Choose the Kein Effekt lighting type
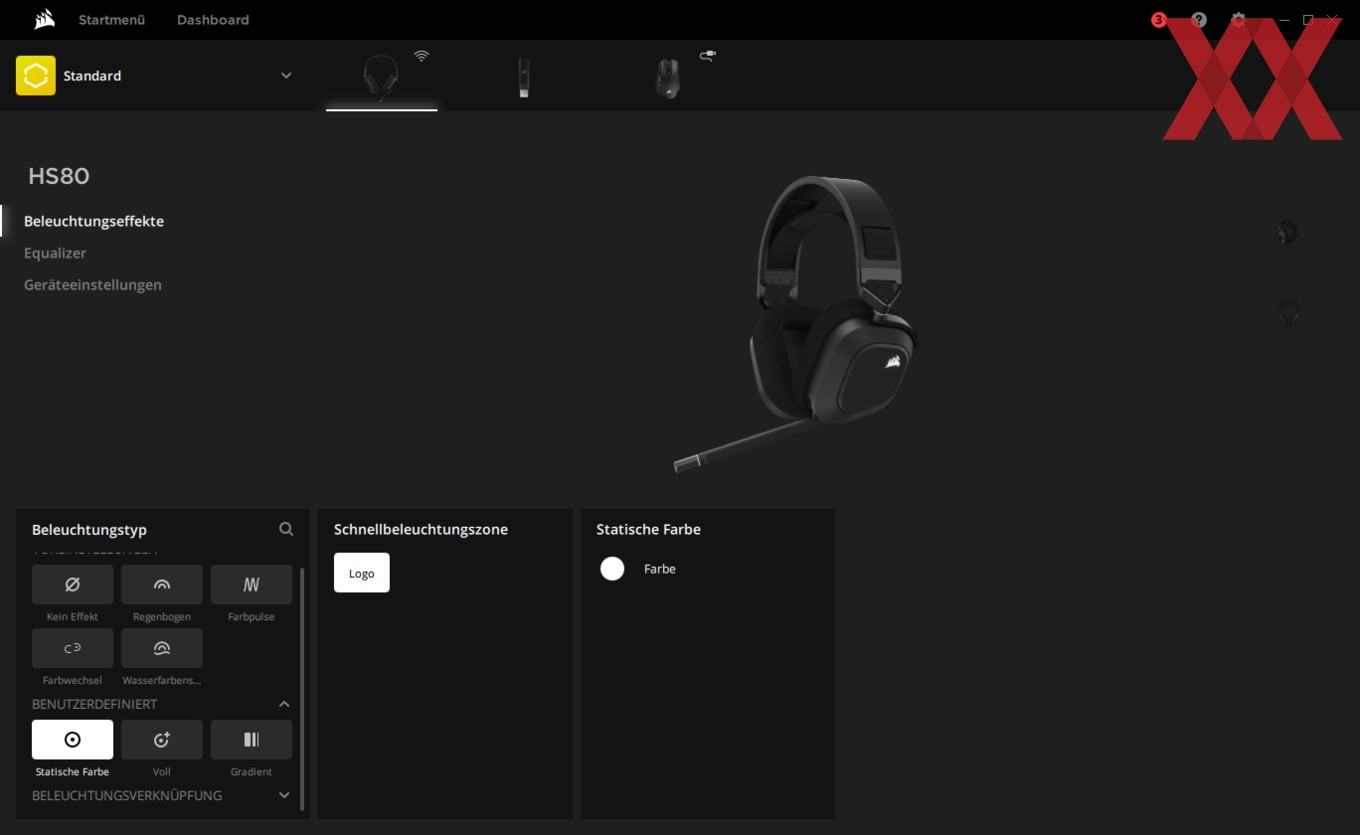Viewport: 1360px width, 835px height. [x=72, y=585]
